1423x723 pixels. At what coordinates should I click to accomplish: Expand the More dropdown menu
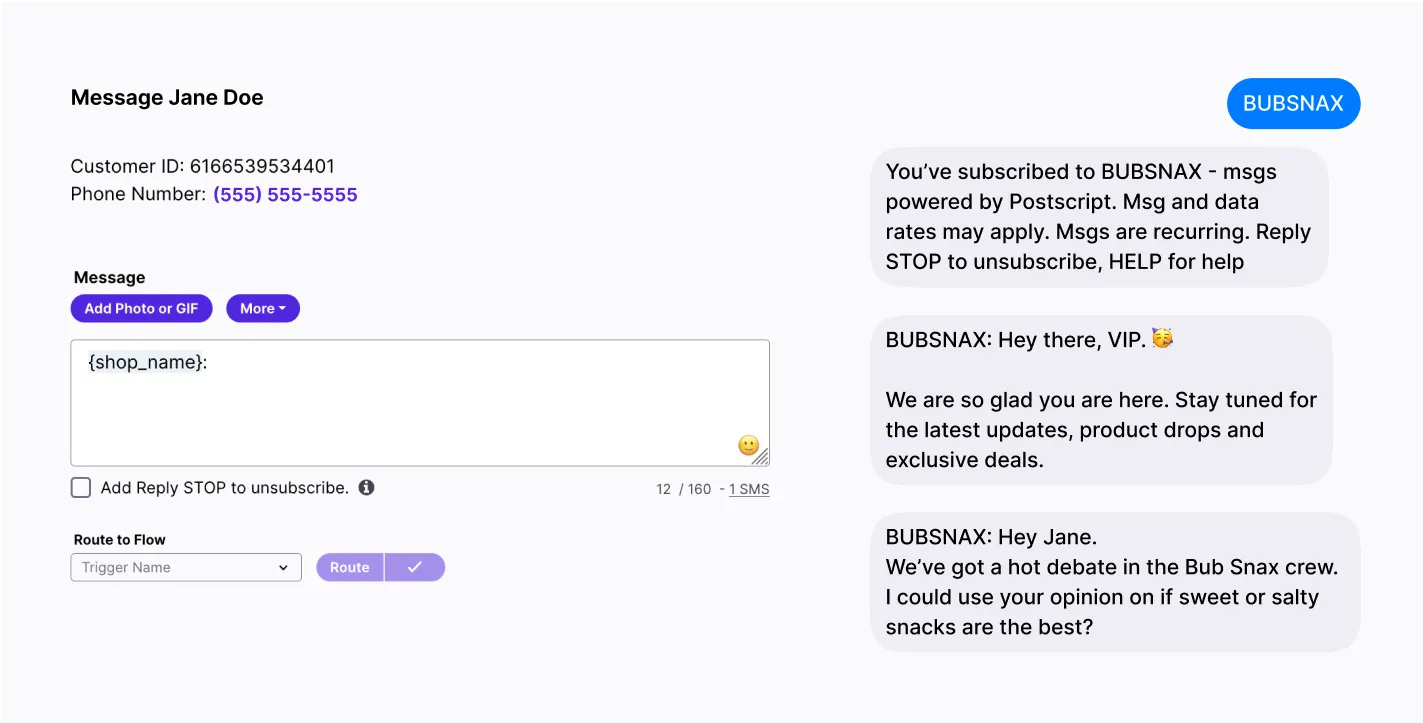(x=263, y=309)
